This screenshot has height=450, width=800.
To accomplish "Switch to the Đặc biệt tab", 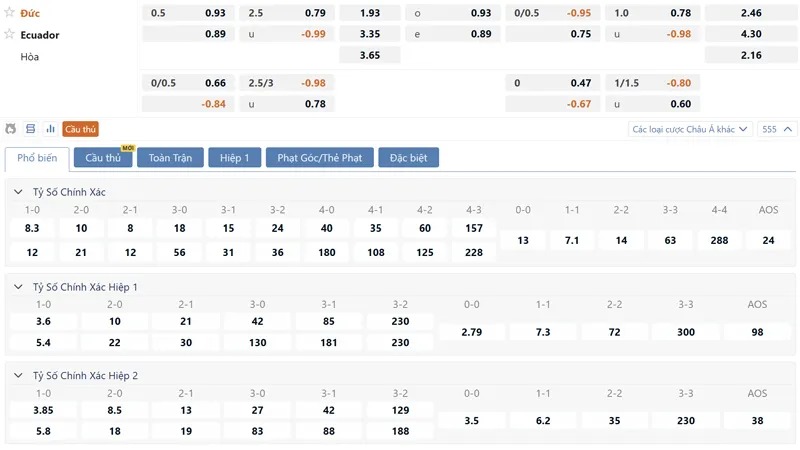I will 409,158.
